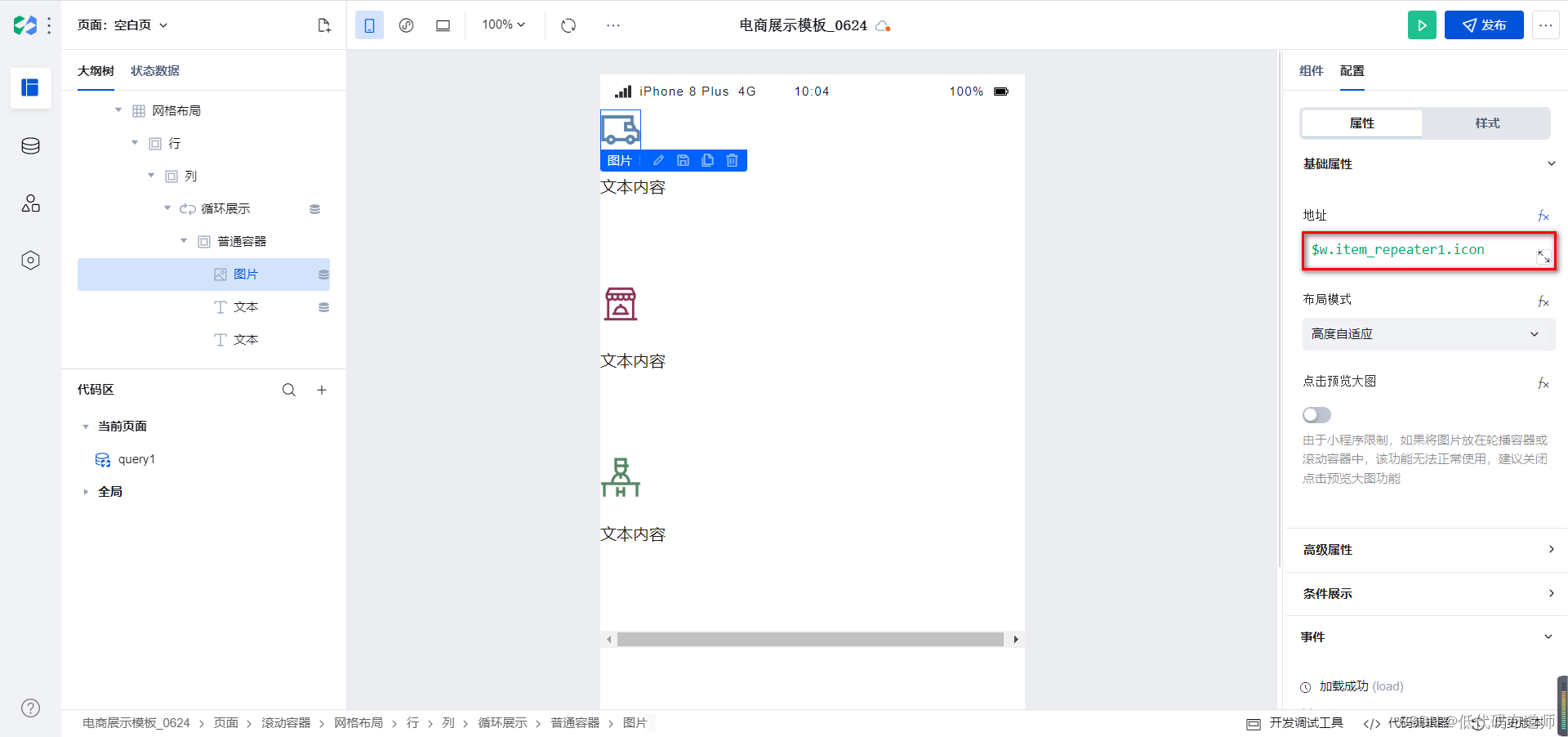Screen dimensions: 1568x737
Task: Switch to mini program preview mode
Action: coord(406,25)
